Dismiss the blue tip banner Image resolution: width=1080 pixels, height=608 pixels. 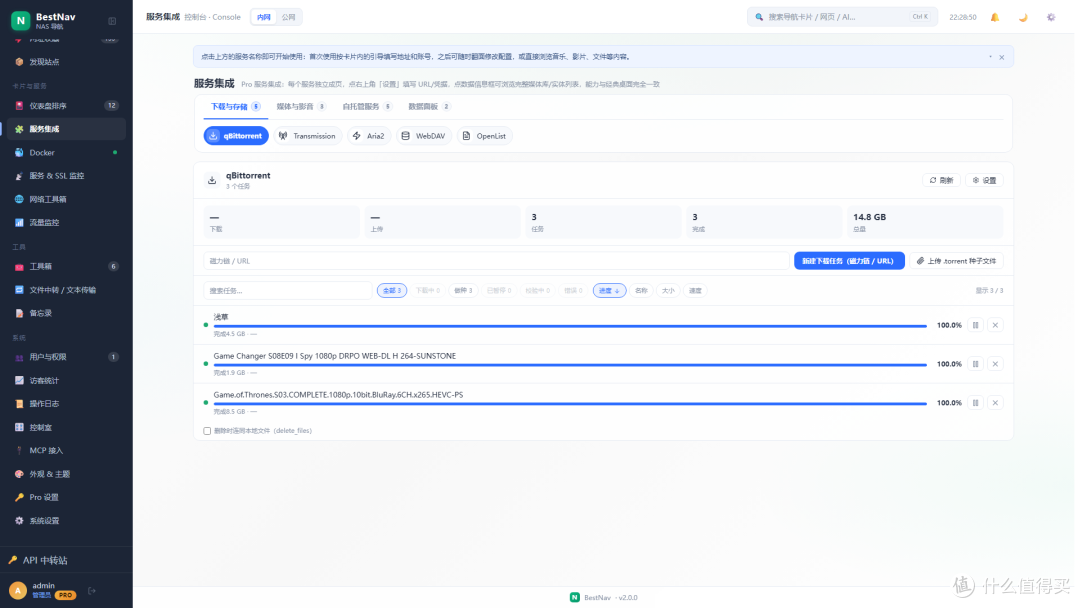coord(1001,57)
